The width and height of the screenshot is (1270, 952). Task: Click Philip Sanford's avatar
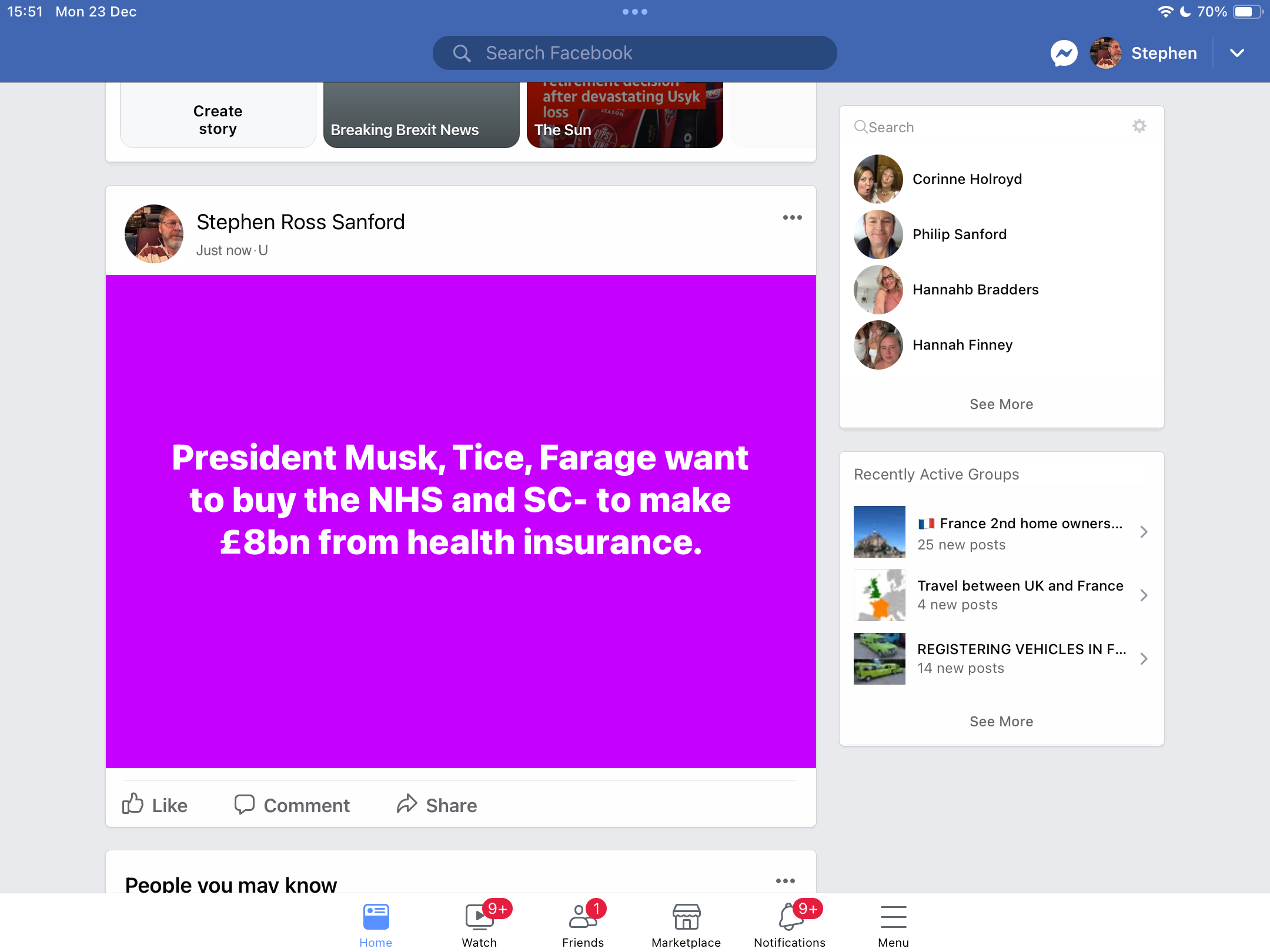[x=878, y=234]
